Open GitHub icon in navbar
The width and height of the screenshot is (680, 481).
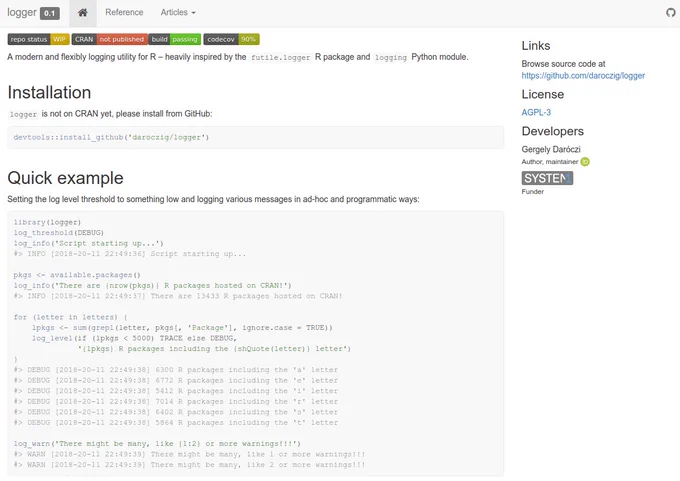tap(670, 13)
